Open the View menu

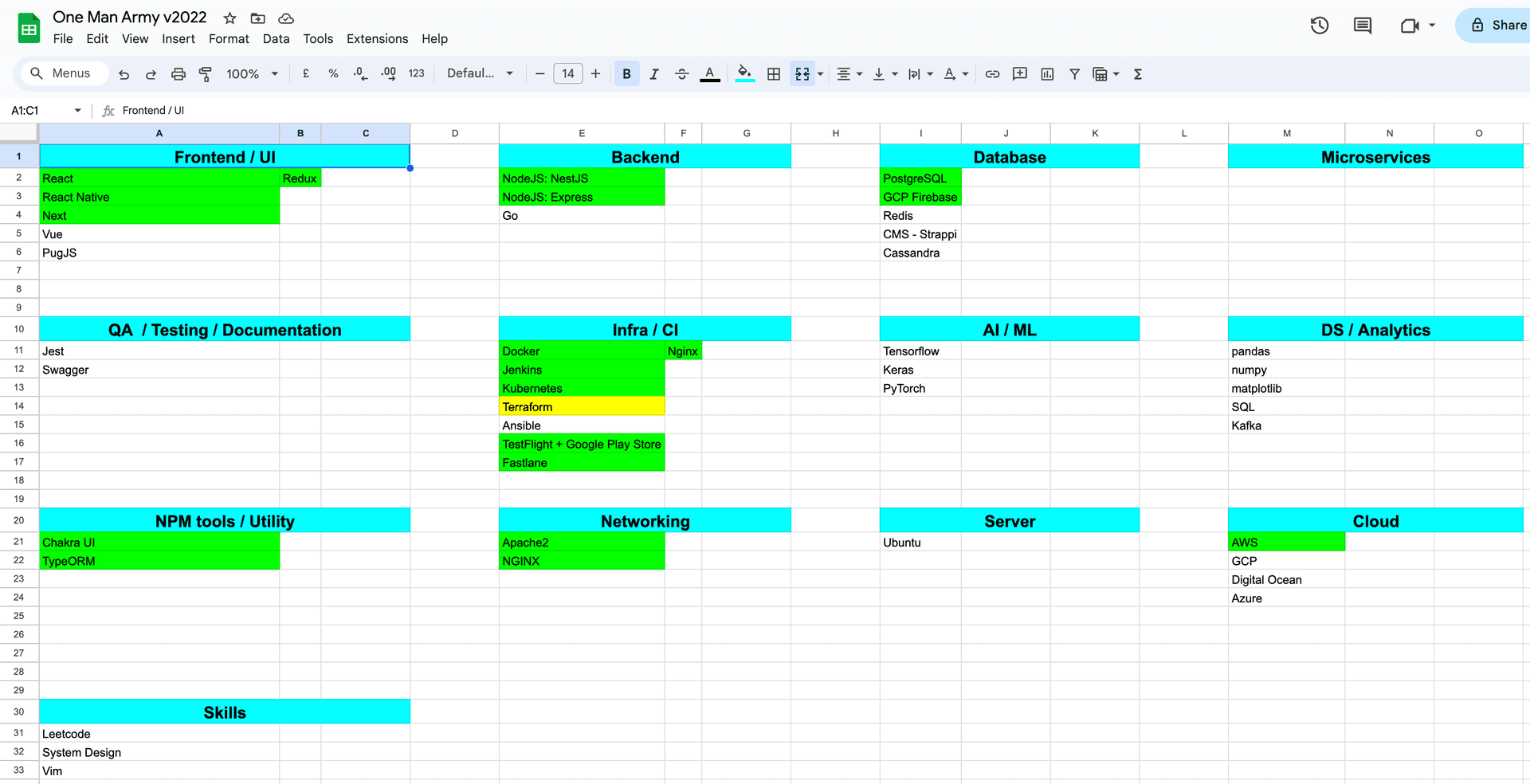135,38
